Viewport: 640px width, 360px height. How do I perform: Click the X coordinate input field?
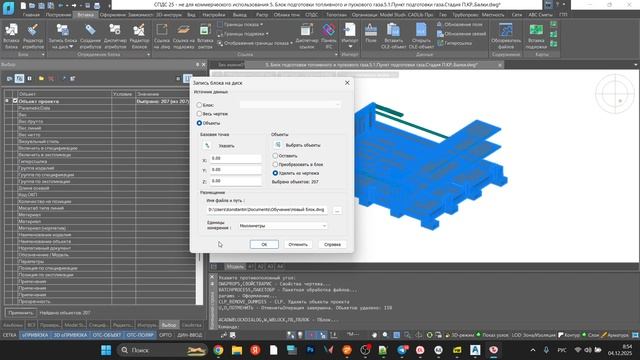(x=236, y=158)
